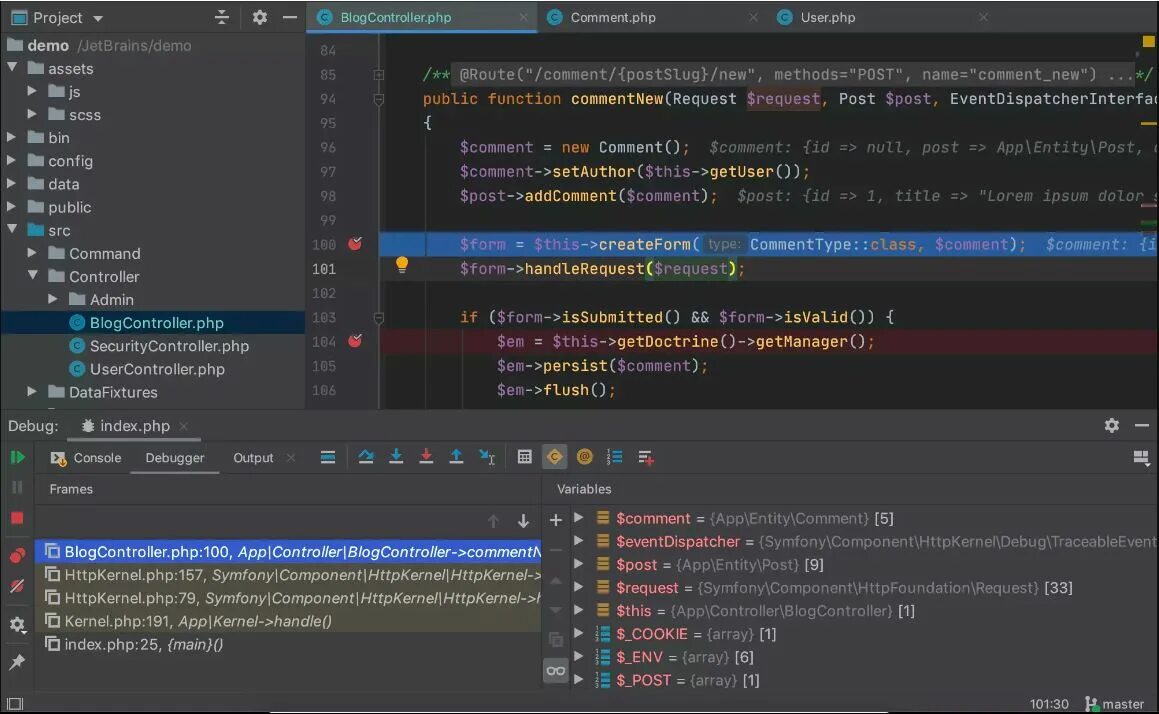Select HttpKernel.php:157 stack frame
Screen dimensions: 1159x714
(288, 574)
